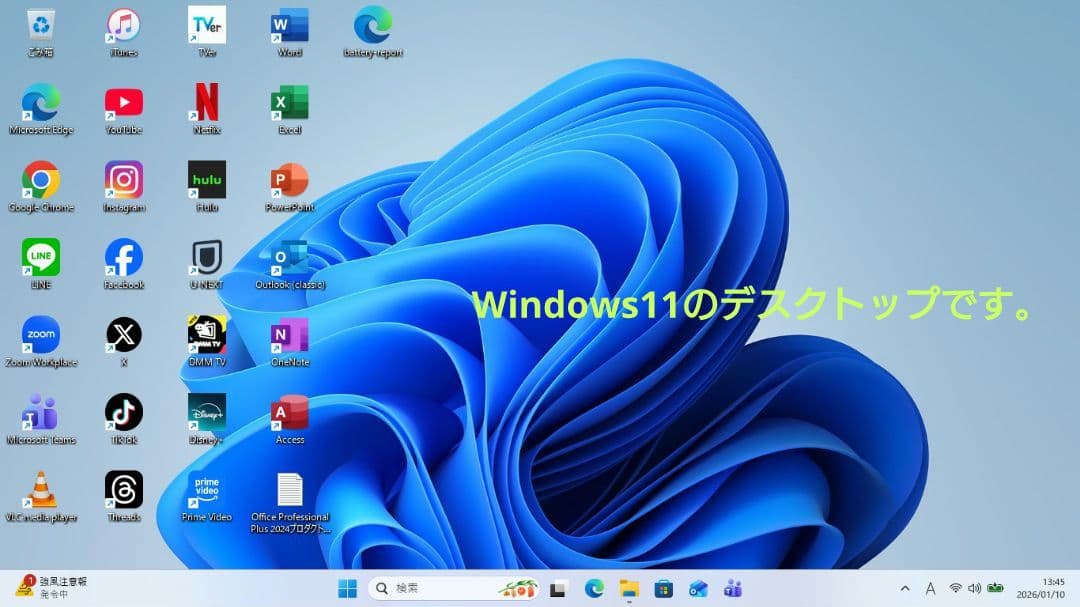Launch Hulu
The image size is (1080, 607).
pos(206,180)
